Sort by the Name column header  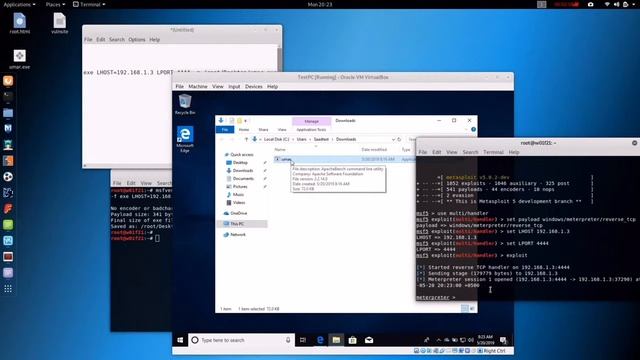pos(280,149)
